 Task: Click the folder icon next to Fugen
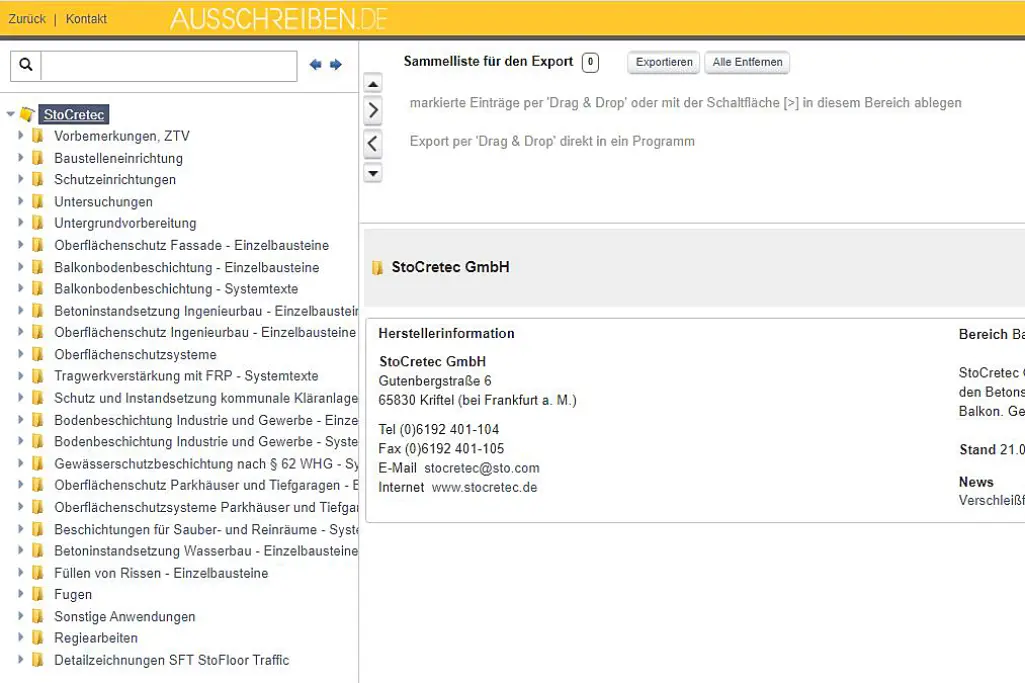(37, 595)
